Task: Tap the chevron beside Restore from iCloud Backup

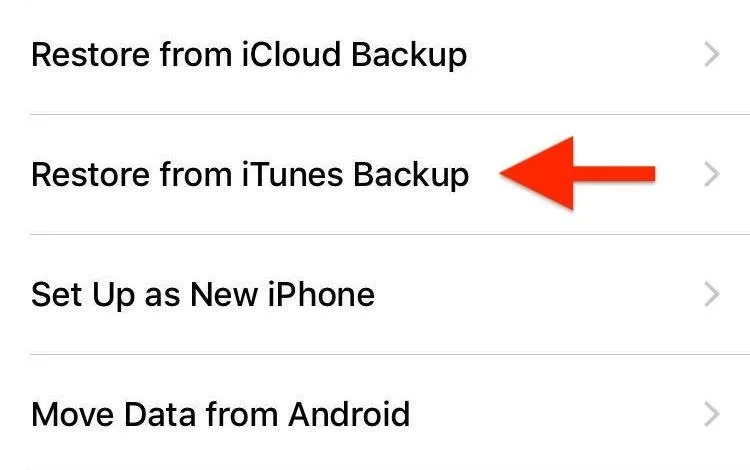Action: point(712,55)
